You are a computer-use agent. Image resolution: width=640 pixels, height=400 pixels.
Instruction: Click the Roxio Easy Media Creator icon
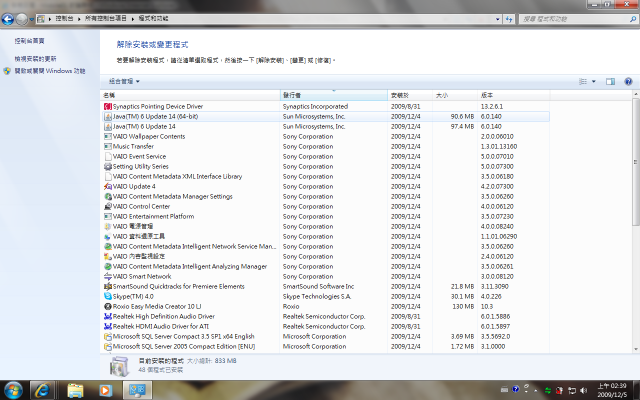click(x=108, y=307)
